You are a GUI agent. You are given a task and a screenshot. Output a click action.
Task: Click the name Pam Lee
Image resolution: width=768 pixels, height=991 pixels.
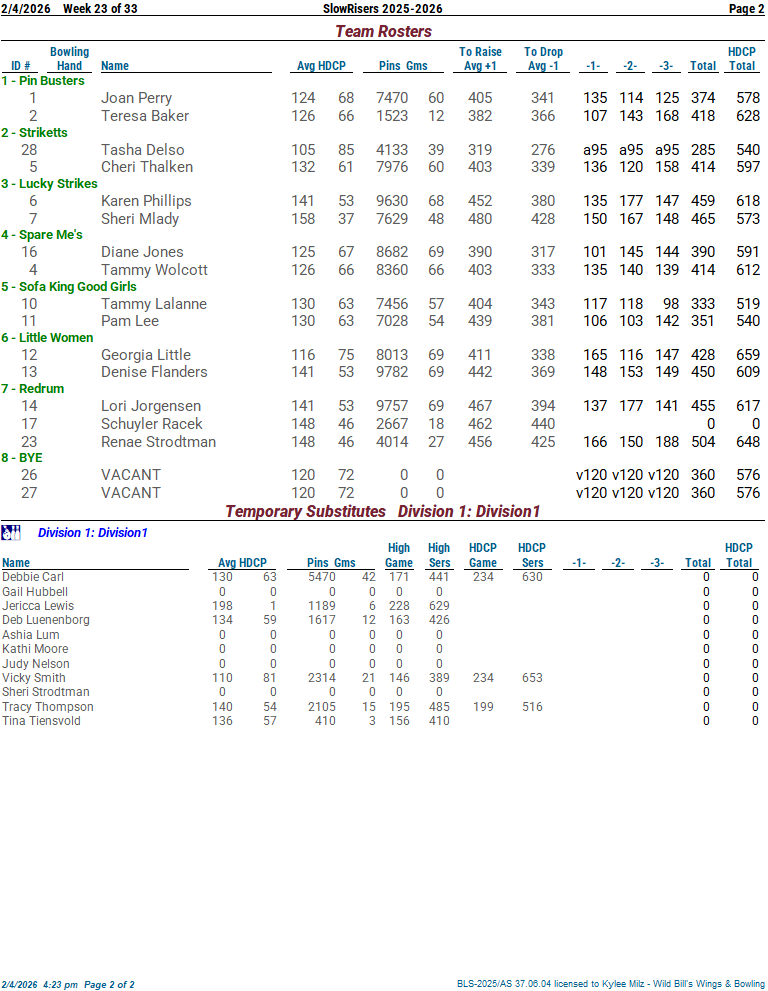tap(130, 321)
